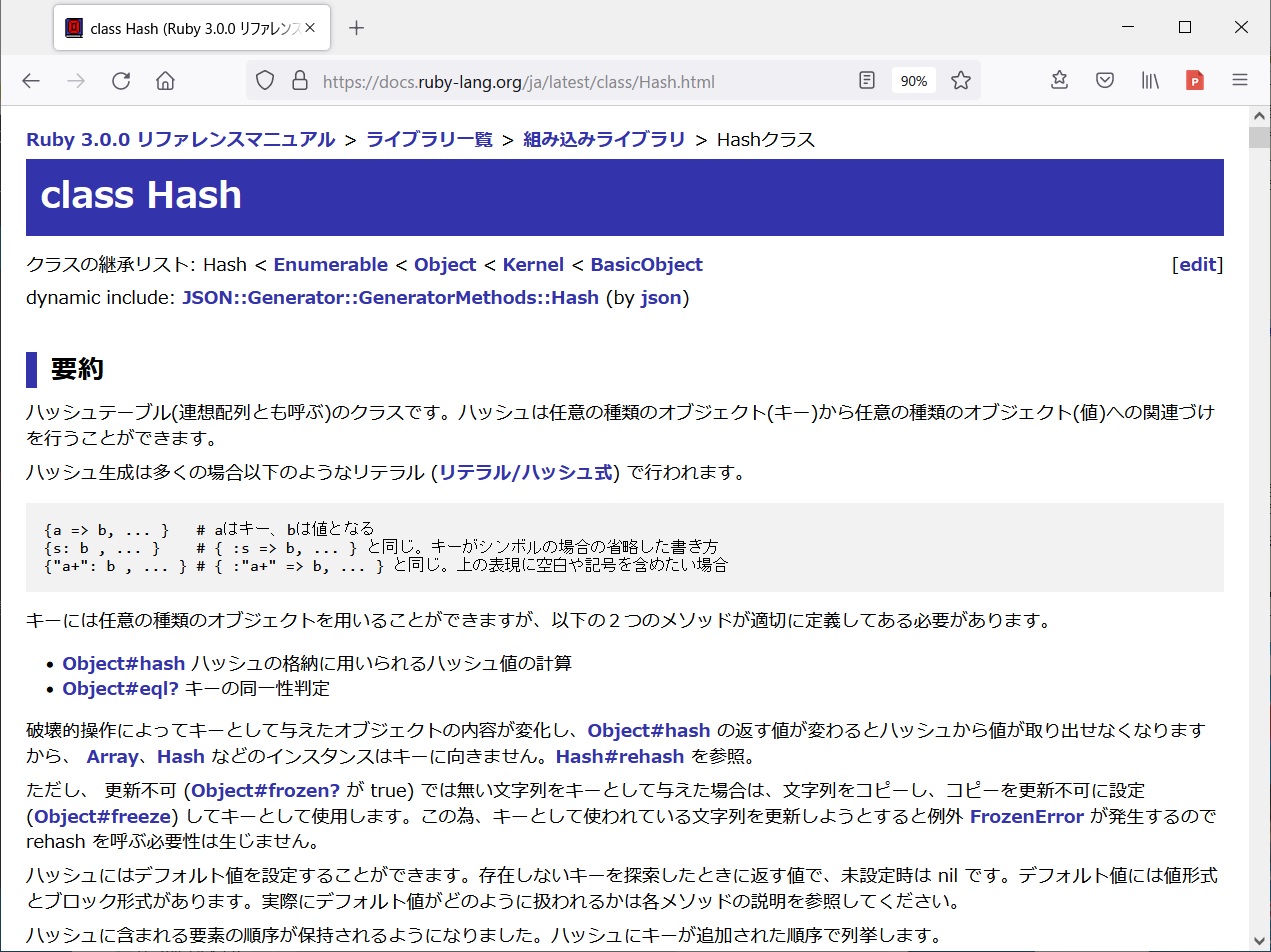1271x952 pixels.
Task: Open a new browser tab
Action: tap(357, 28)
